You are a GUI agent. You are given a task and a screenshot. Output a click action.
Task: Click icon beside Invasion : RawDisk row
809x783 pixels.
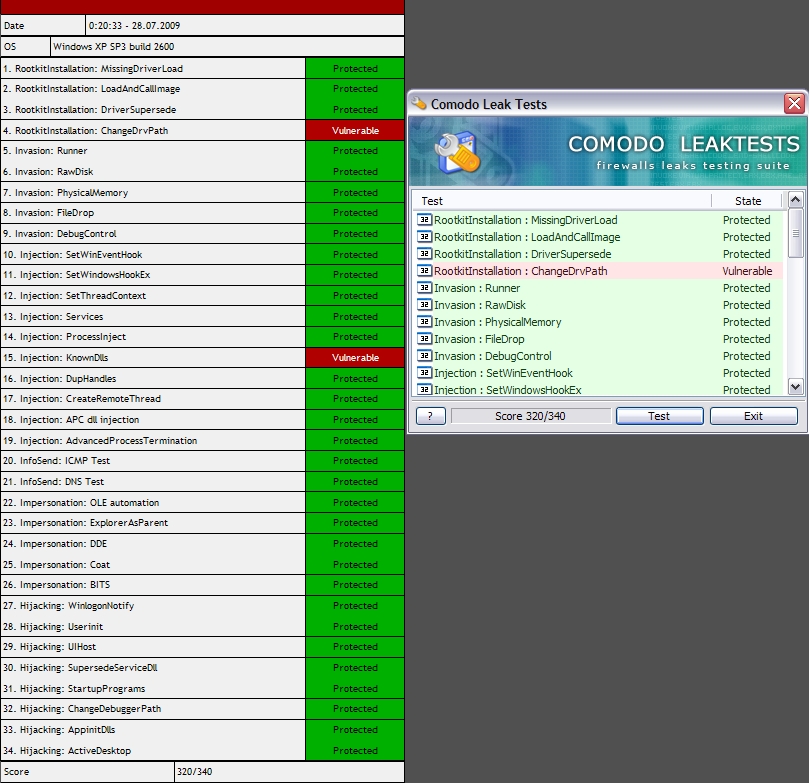coord(424,305)
